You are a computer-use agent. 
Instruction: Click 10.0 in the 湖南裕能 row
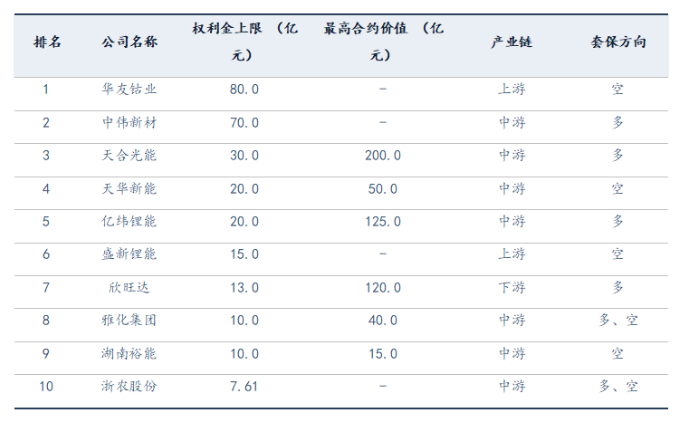pos(244,354)
